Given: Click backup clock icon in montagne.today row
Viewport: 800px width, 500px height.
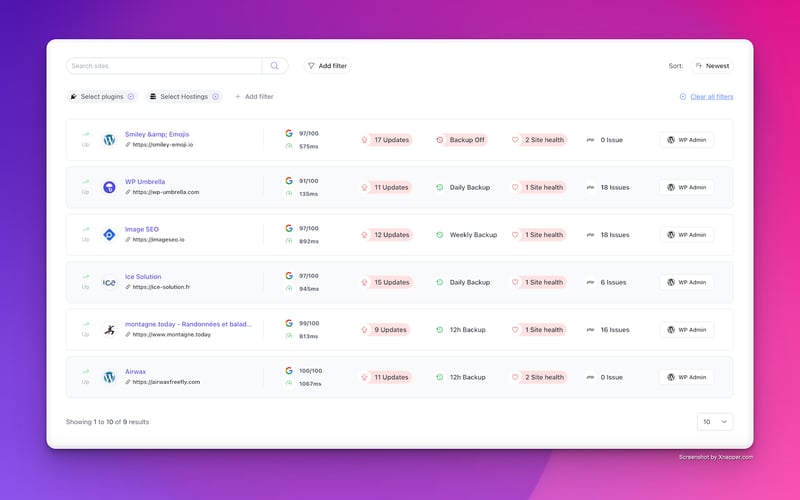Looking at the screenshot, I should [439, 330].
